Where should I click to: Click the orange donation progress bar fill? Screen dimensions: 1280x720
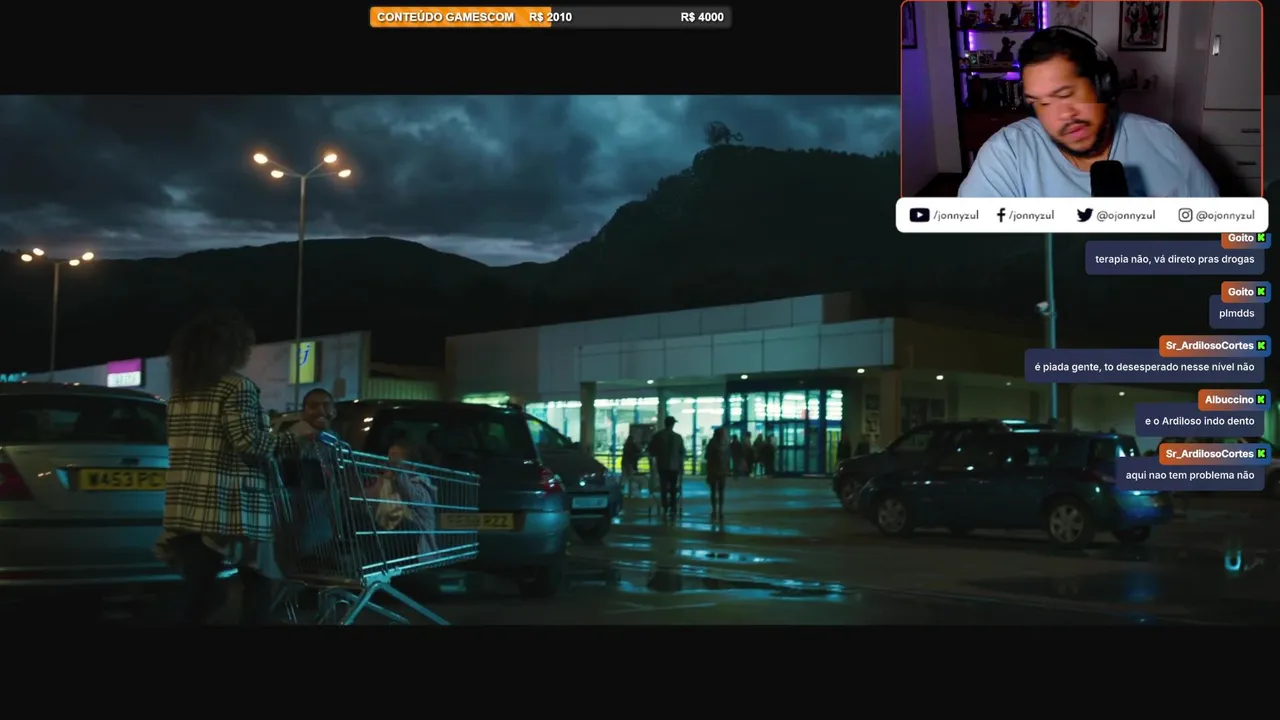point(460,17)
